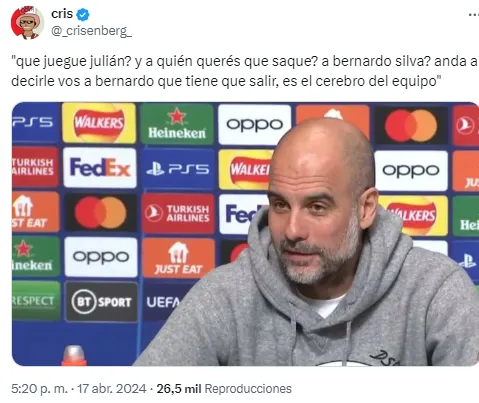Select the tweet text about julián
Screen dimensions: 479x403
244,71
